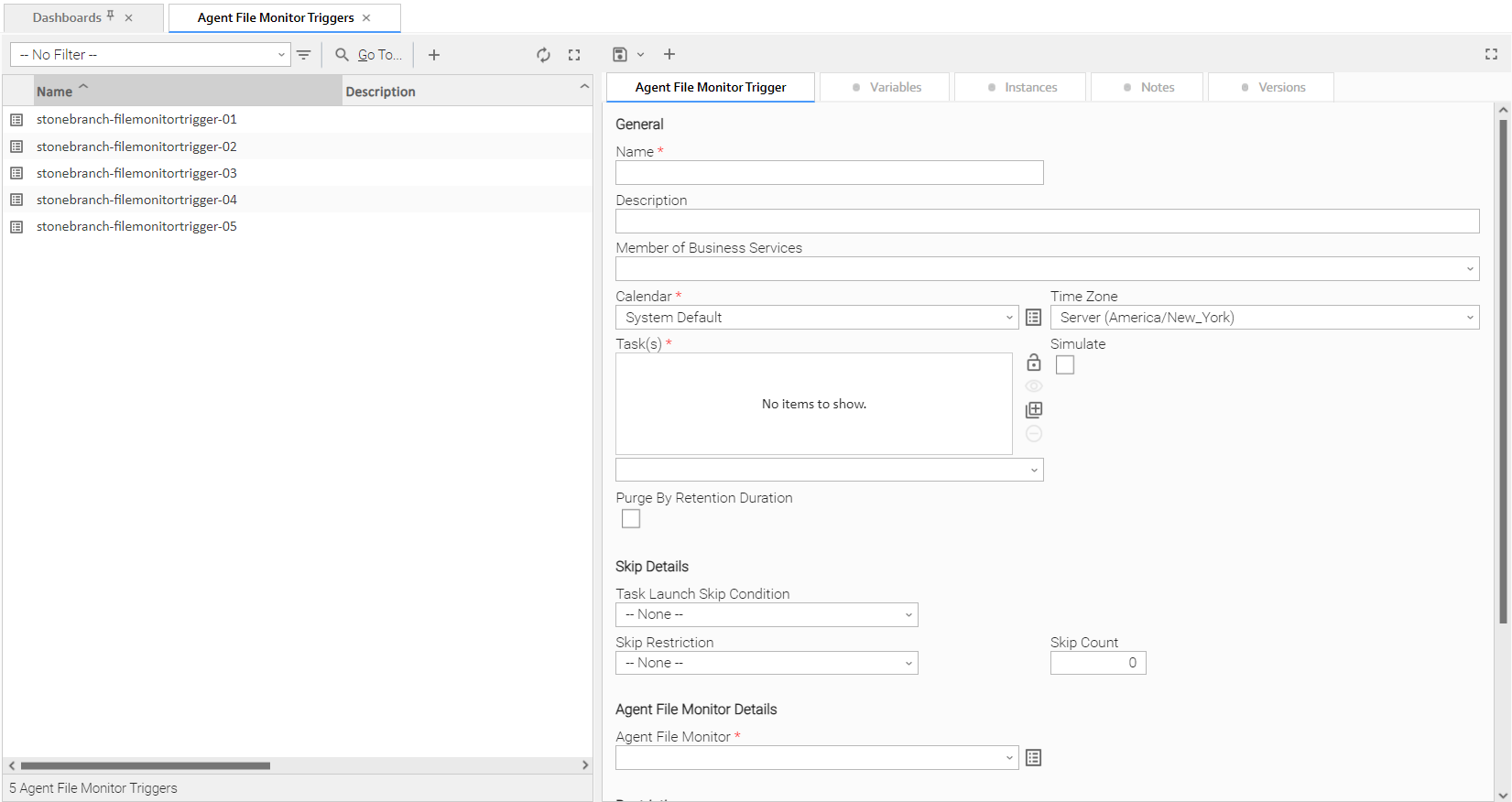Click the Go To... button

(x=369, y=55)
